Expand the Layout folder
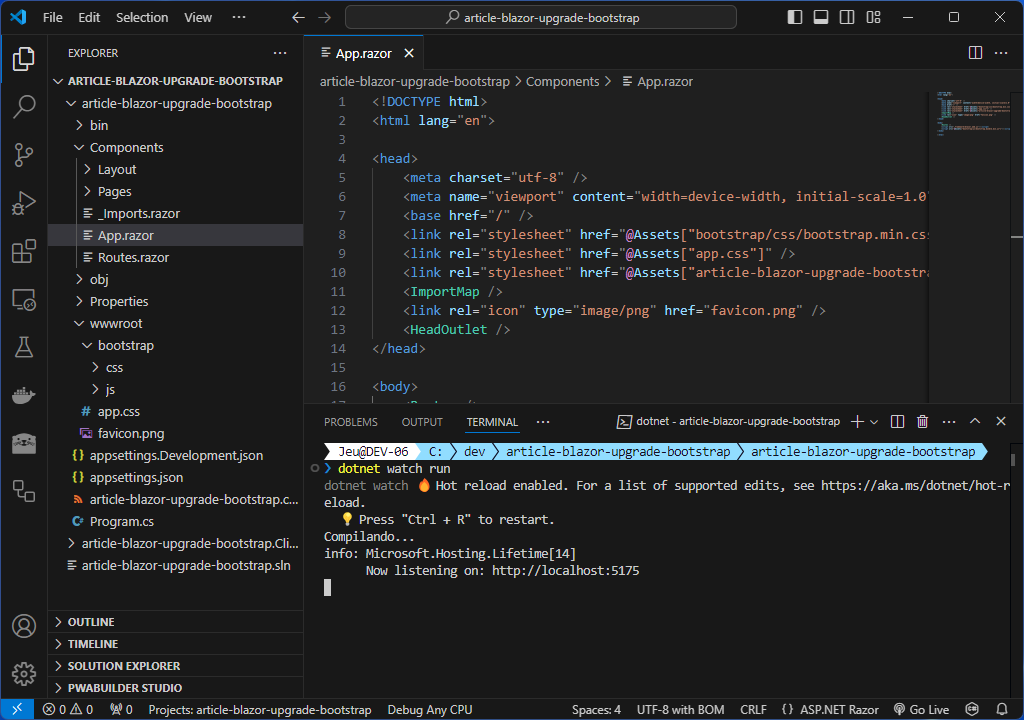 pos(175,169)
